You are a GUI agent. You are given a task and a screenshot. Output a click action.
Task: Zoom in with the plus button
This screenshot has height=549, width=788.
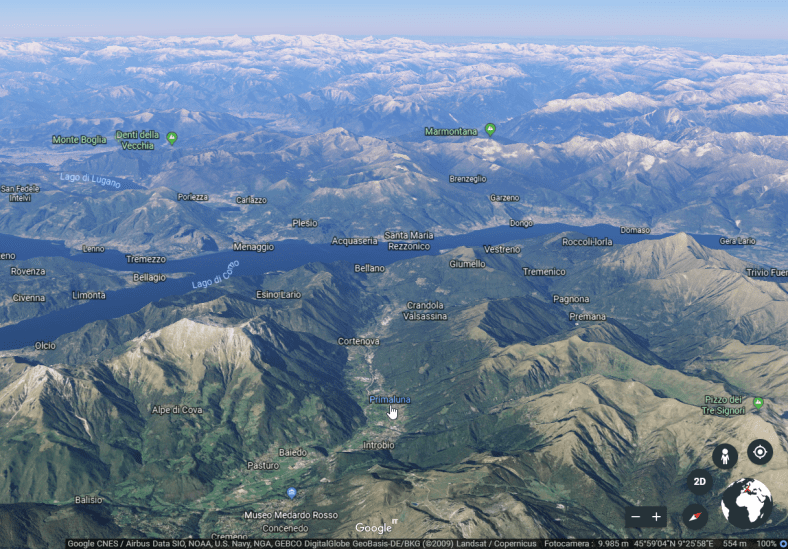click(657, 517)
